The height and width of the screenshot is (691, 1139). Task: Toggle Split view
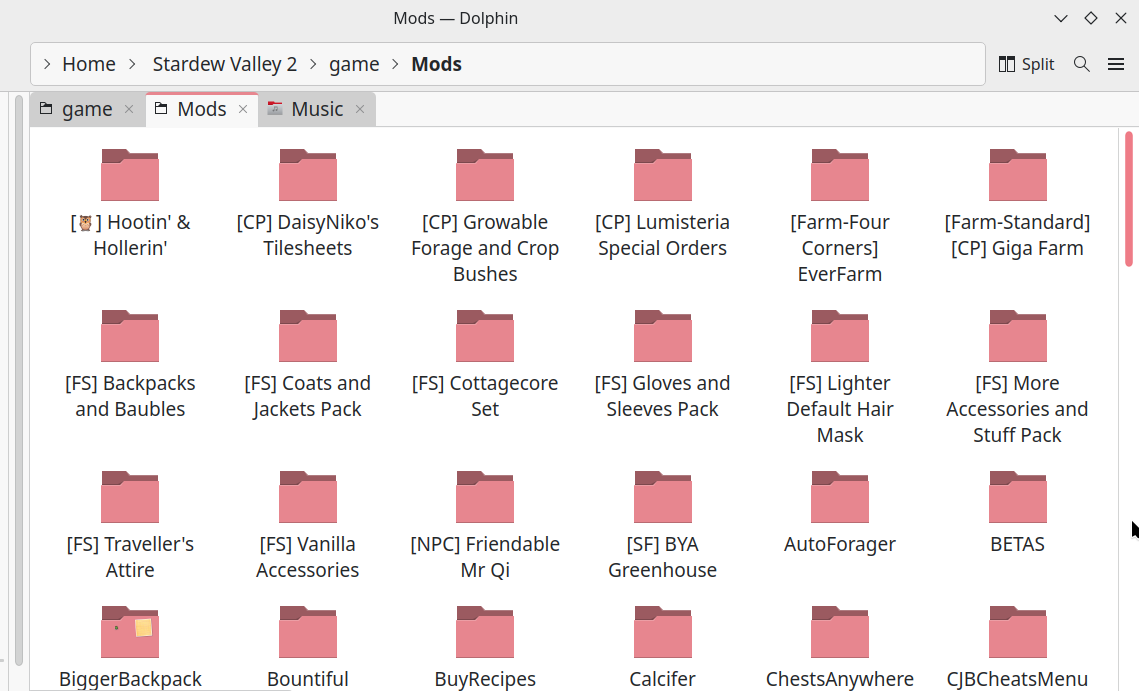click(x=1026, y=64)
